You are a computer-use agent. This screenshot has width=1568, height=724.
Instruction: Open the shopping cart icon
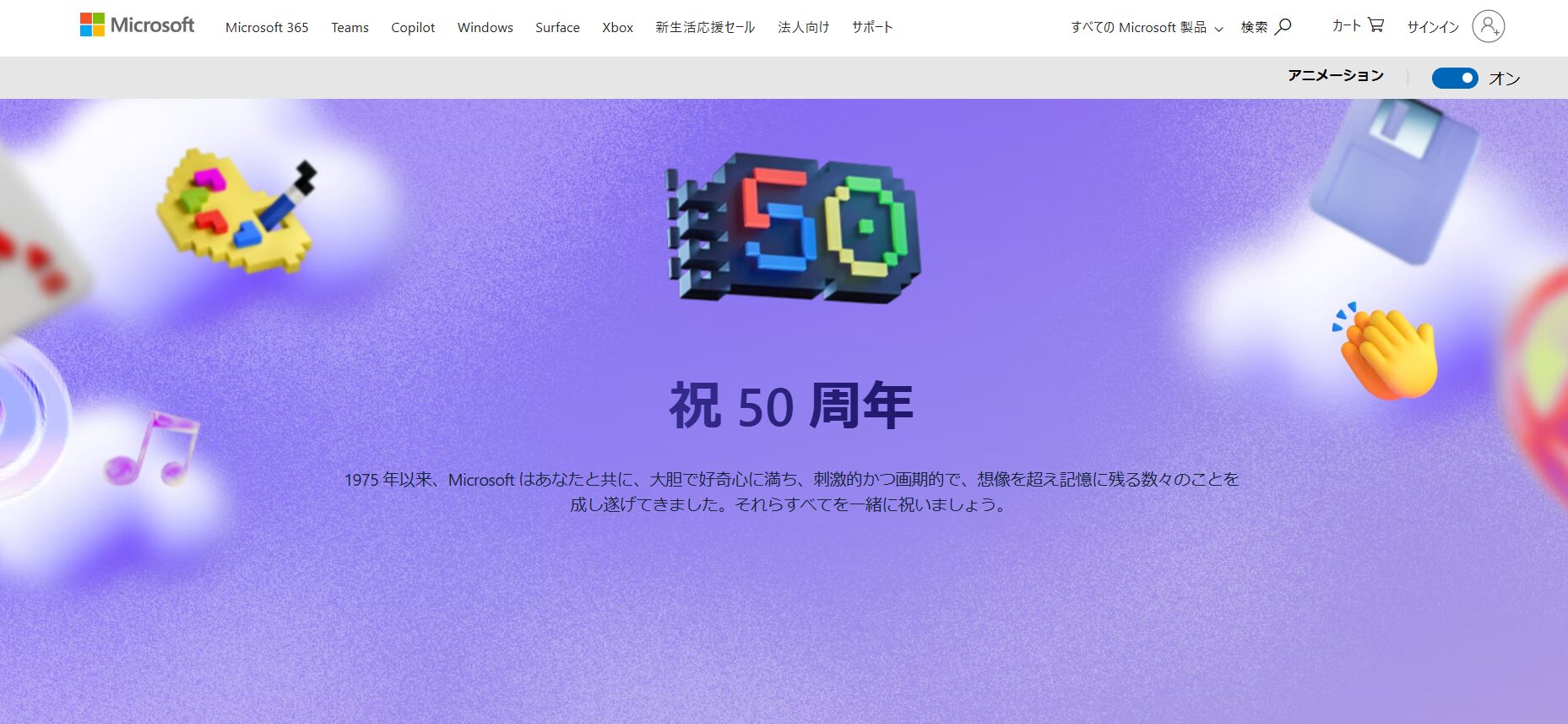click(1375, 25)
